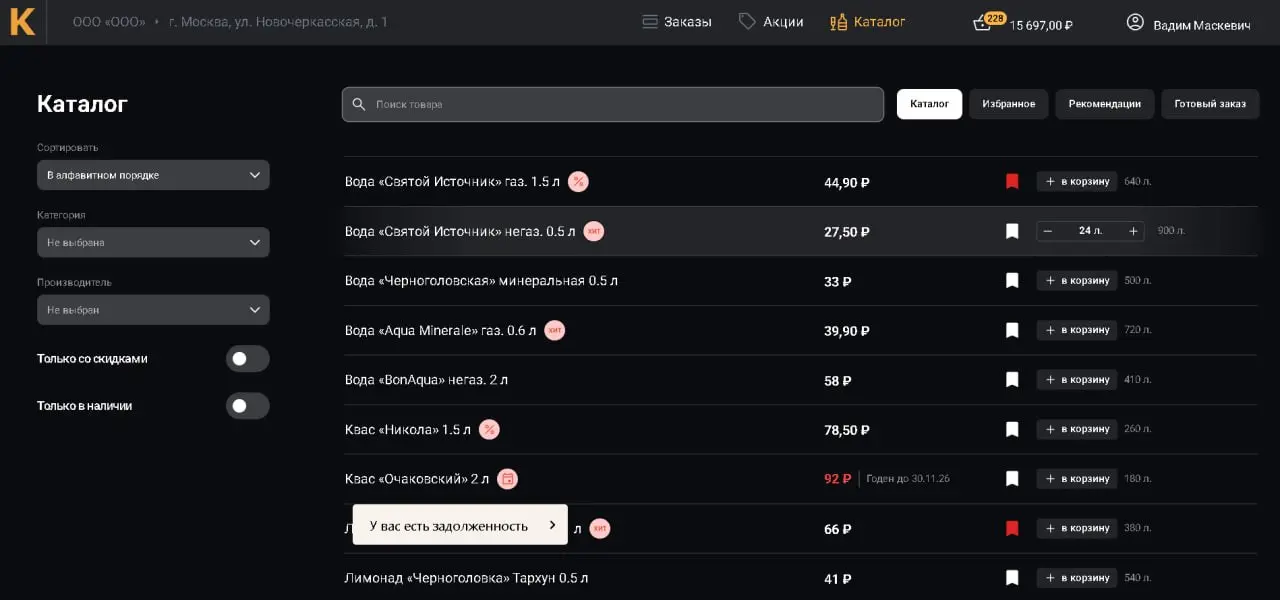Switch to the Готовый заказ tab

1210,104
